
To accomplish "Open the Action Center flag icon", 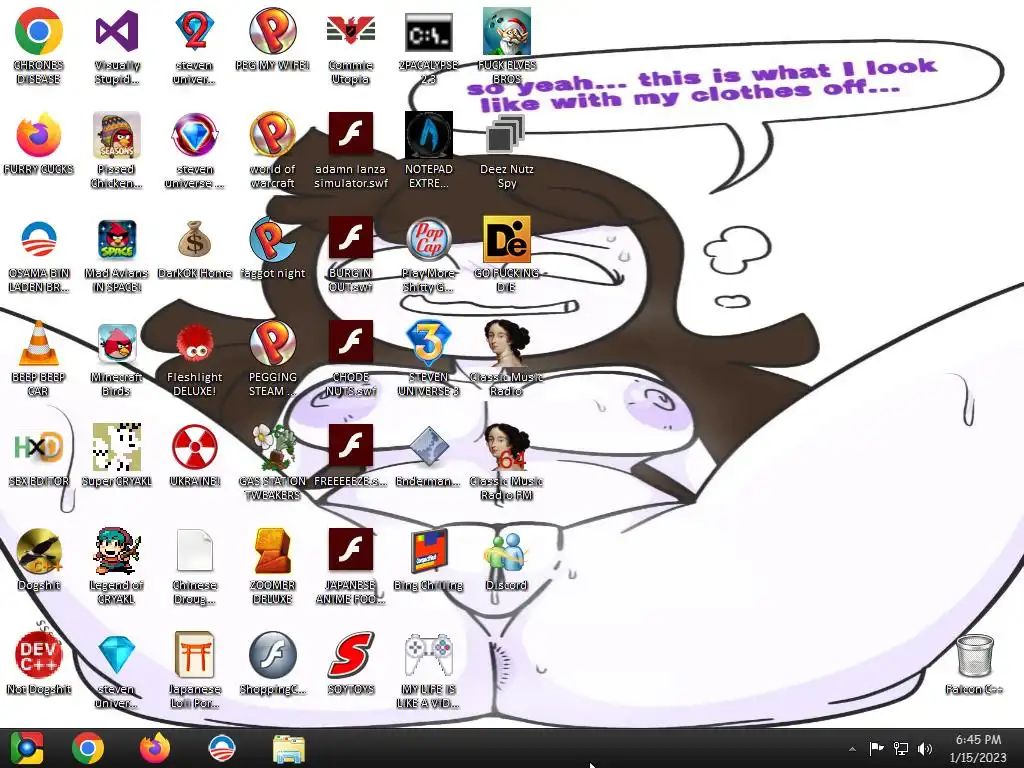I will click(876, 748).
